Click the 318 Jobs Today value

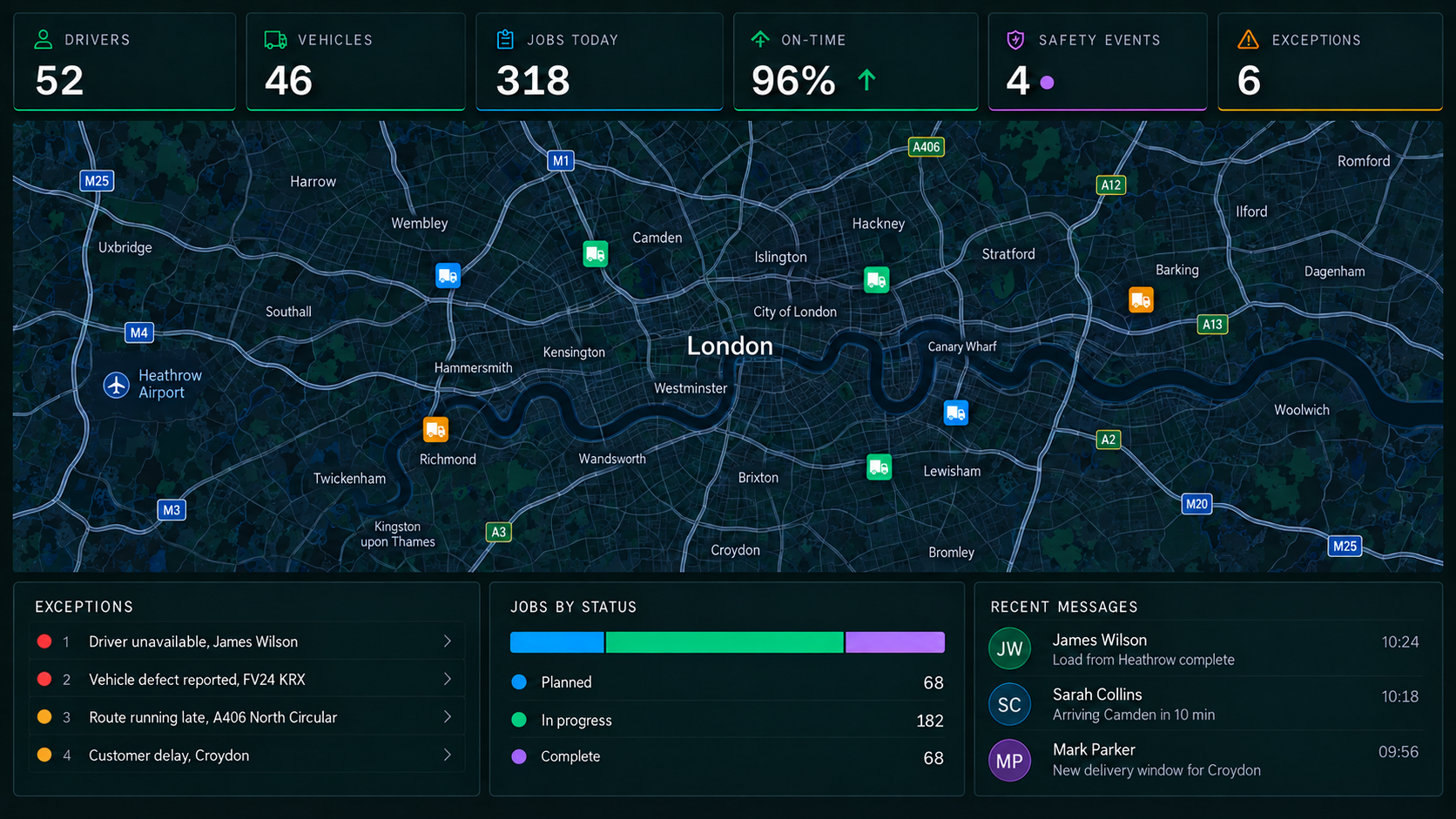533,81
